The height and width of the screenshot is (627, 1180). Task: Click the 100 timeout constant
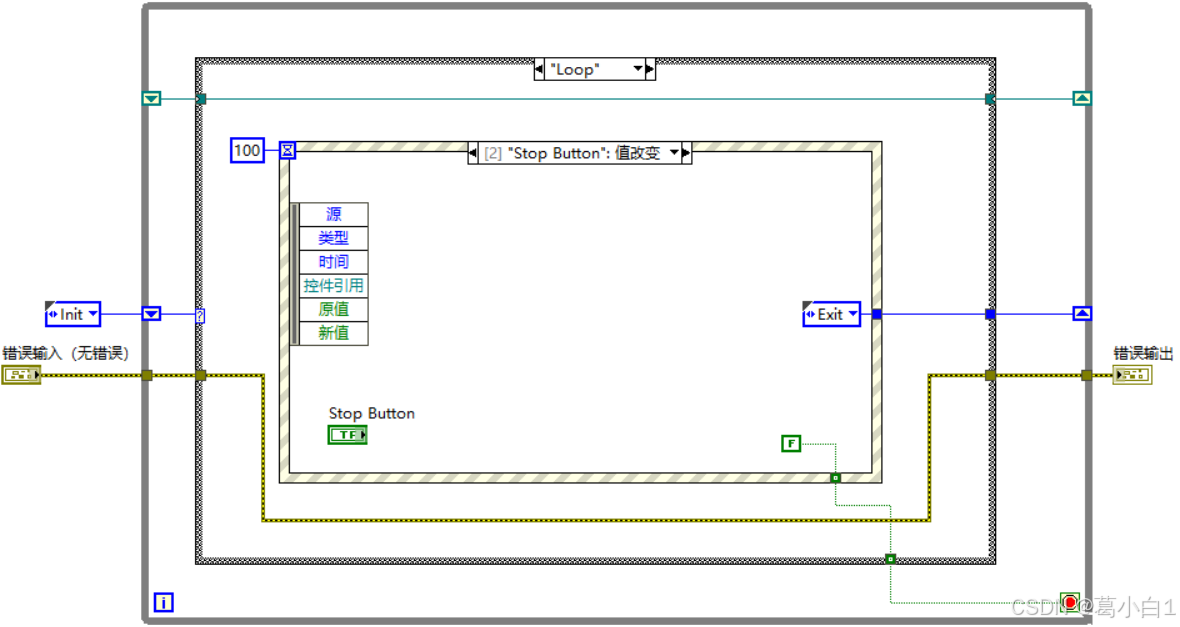tap(246, 150)
